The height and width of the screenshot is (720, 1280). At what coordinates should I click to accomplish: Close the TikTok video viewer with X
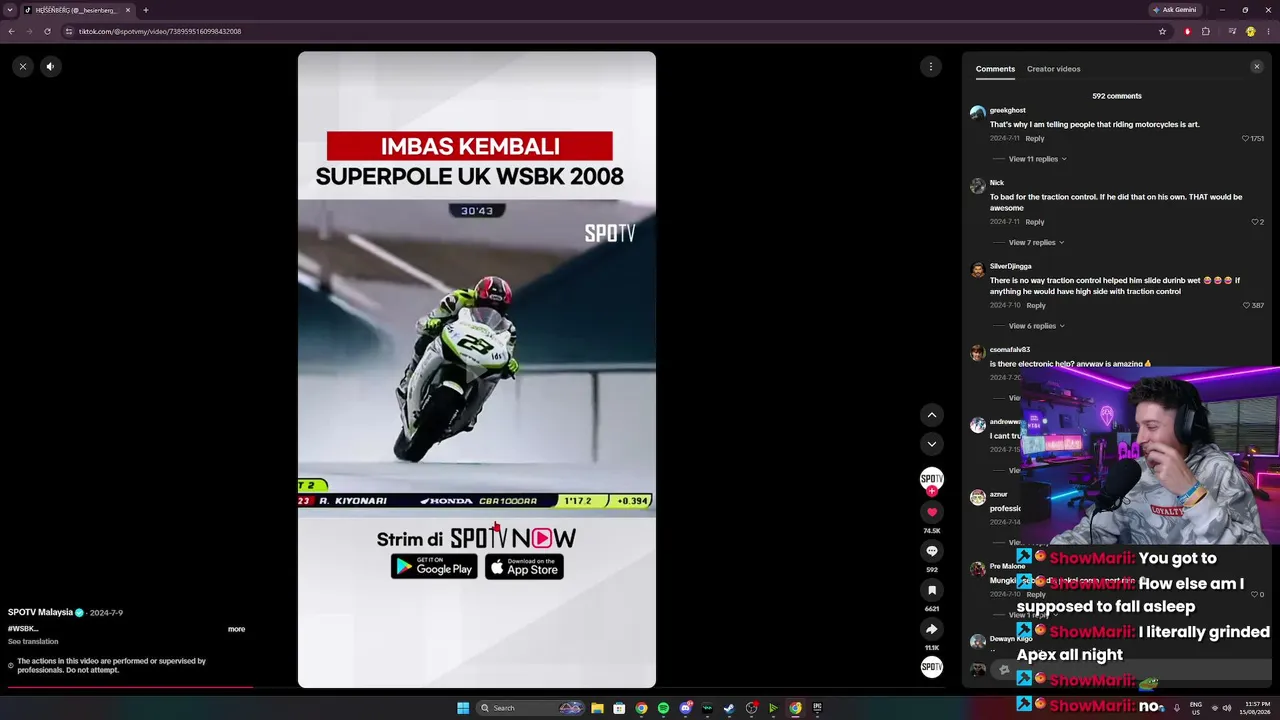click(x=23, y=66)
